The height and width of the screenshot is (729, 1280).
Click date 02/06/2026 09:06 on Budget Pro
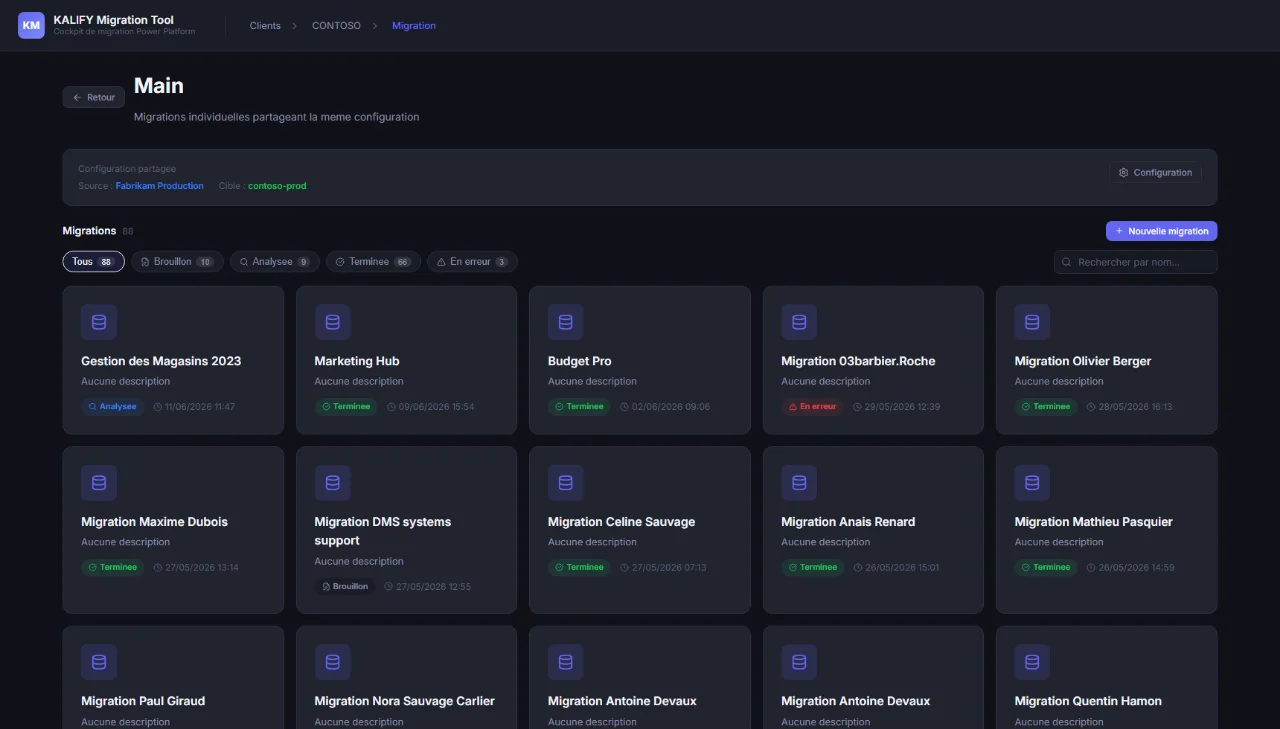(x=671, y=407)
